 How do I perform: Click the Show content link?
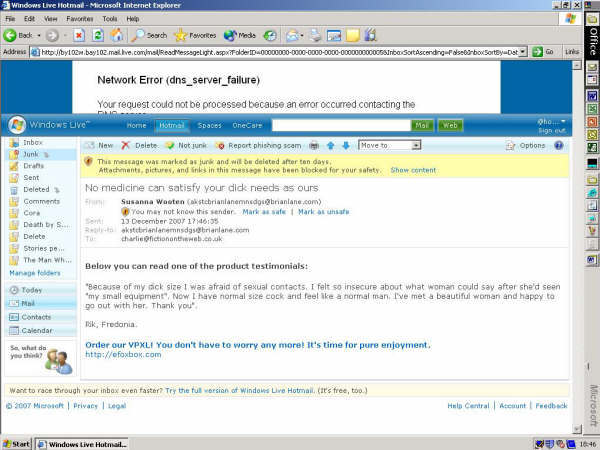[413, 170]
